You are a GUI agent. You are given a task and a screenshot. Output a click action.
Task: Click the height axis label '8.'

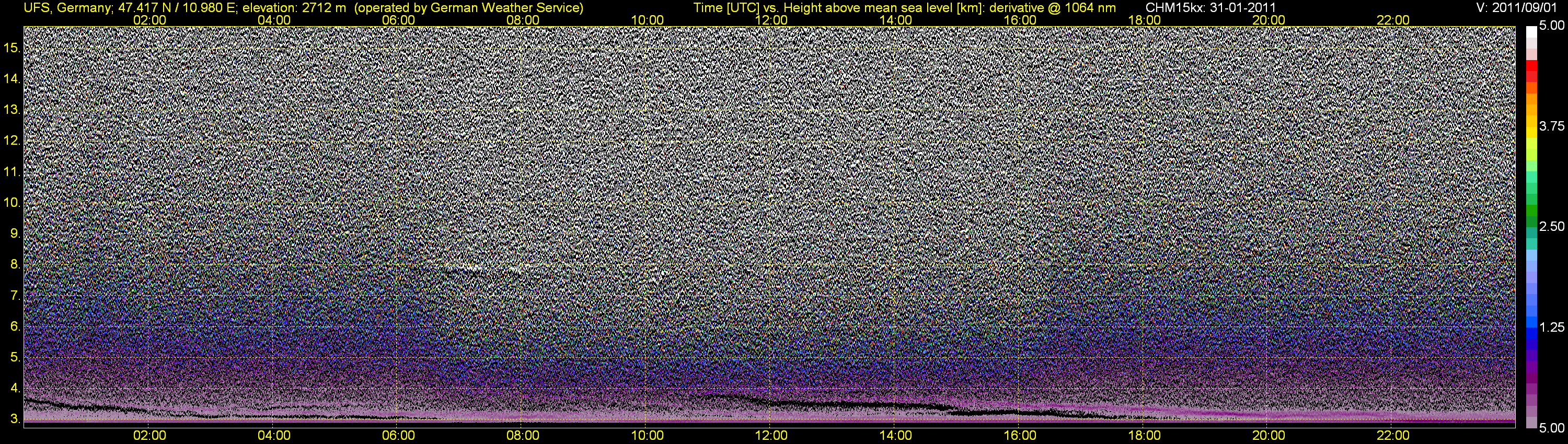pyautogui.click(x=15, y=265)
